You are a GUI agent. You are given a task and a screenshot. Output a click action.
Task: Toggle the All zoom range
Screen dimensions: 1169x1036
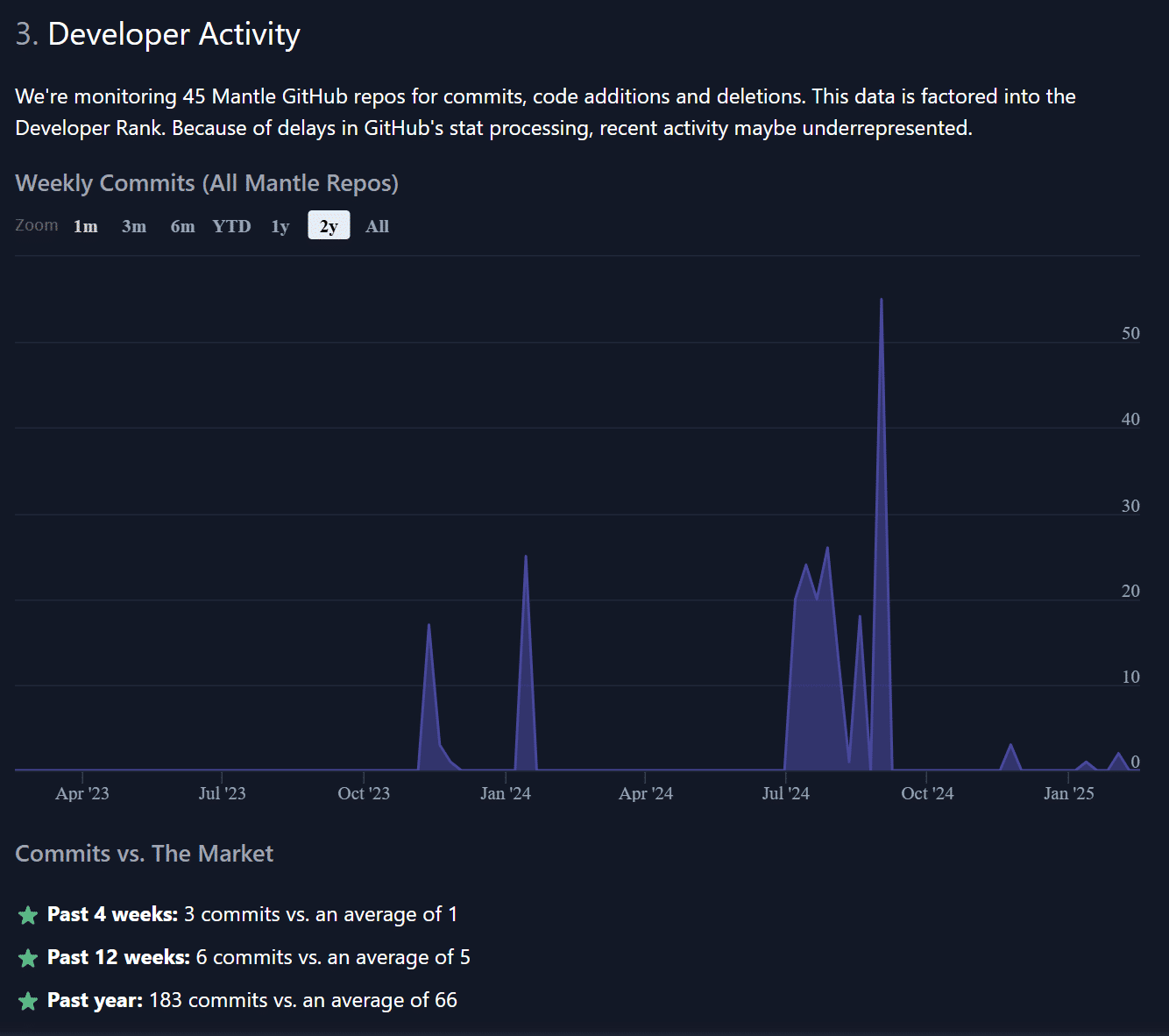click(377, 225)
